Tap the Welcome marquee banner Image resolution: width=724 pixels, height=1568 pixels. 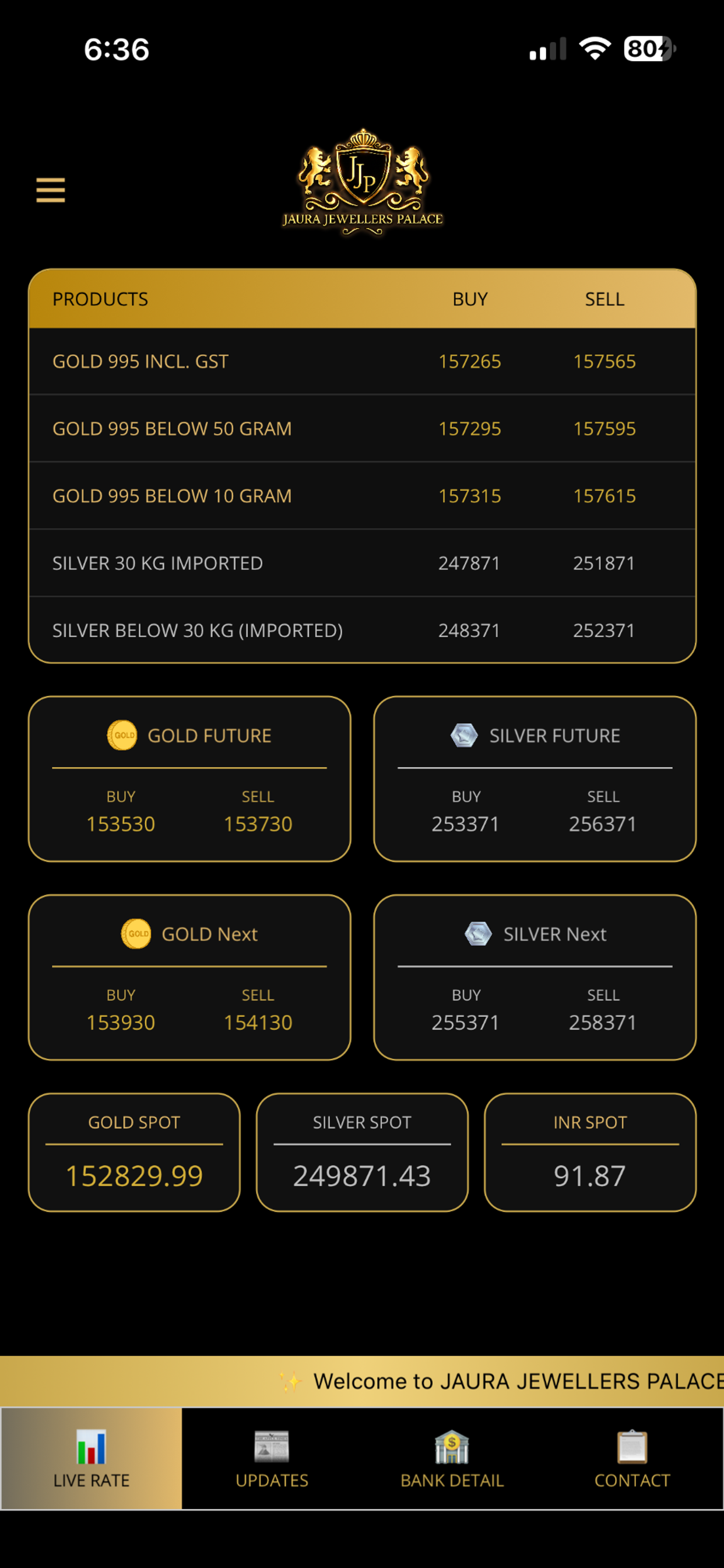pos(362,1381)
